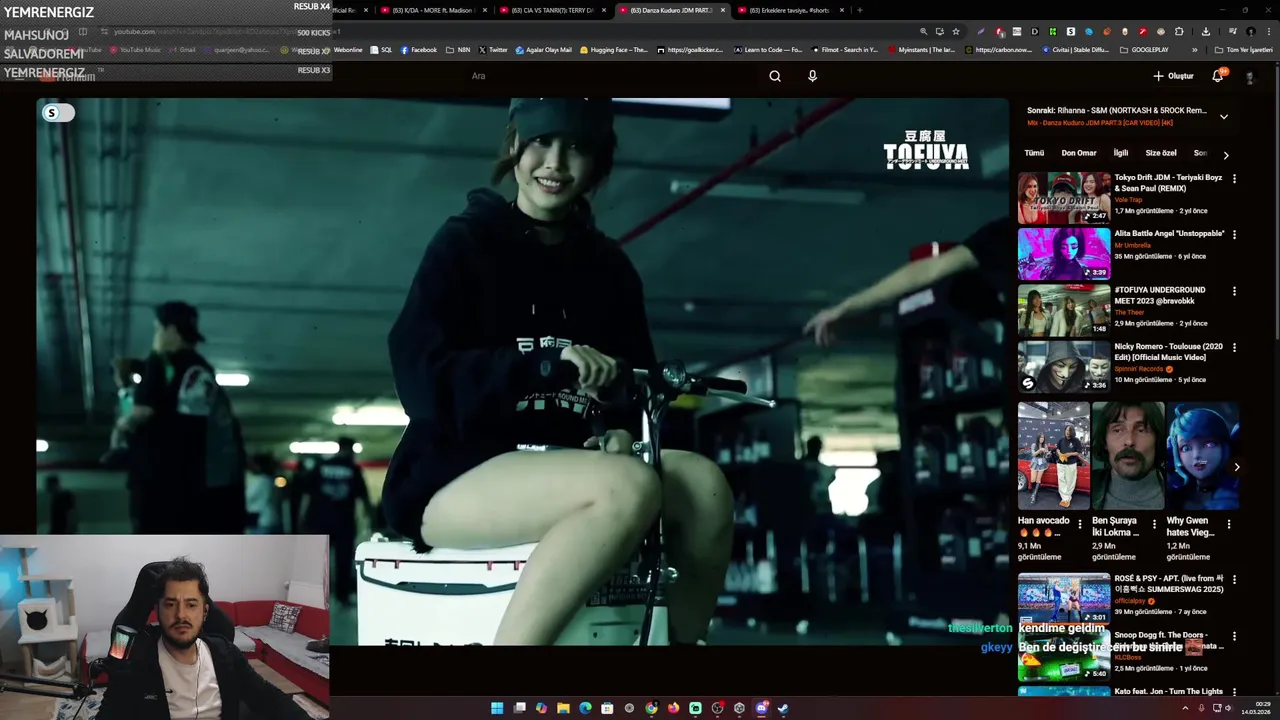This screenshot has height=720, width=1280.
Task: Open the Hugging Face bookmark
Action: click(x=613, y=50)
